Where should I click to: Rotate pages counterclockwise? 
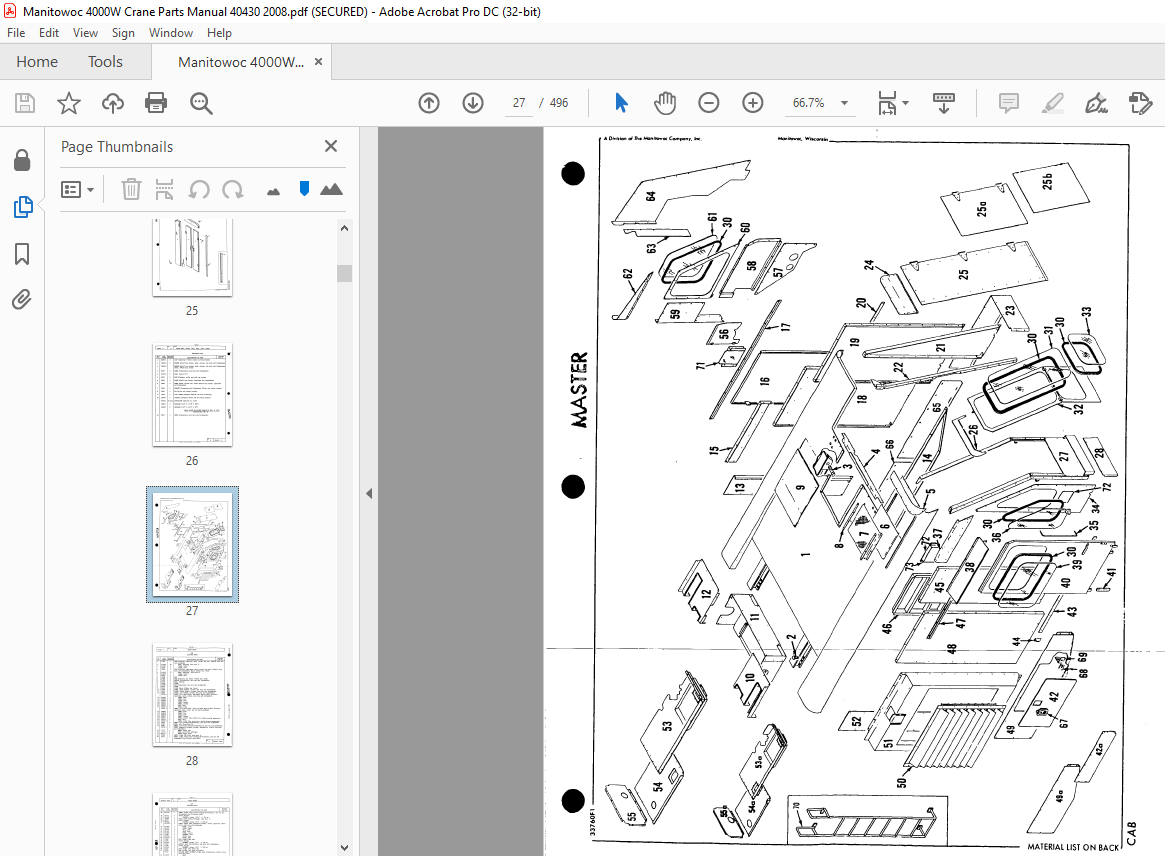point(198,189)
